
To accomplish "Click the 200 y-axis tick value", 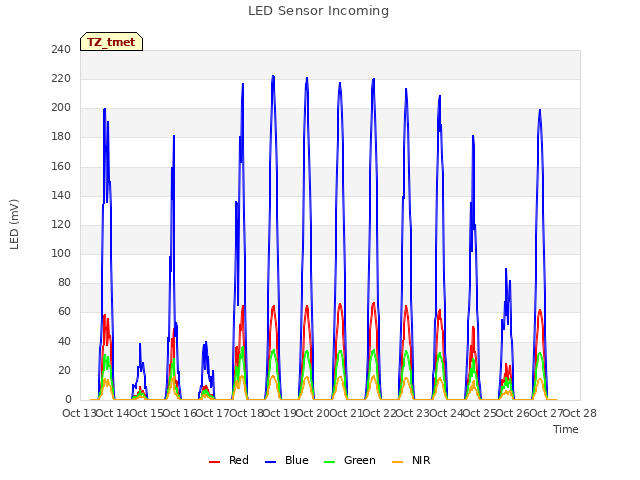I will pos(61,108).
